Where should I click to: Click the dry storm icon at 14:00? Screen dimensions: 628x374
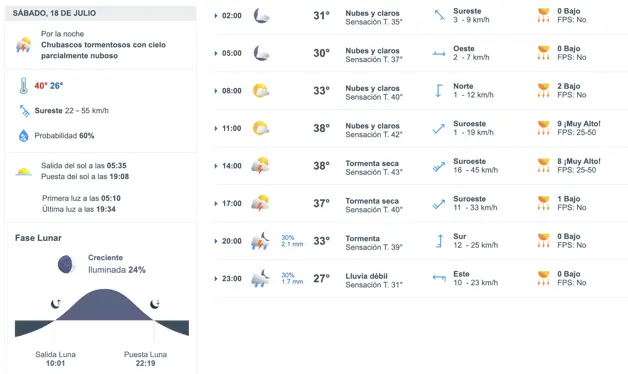tap(260, 166)
